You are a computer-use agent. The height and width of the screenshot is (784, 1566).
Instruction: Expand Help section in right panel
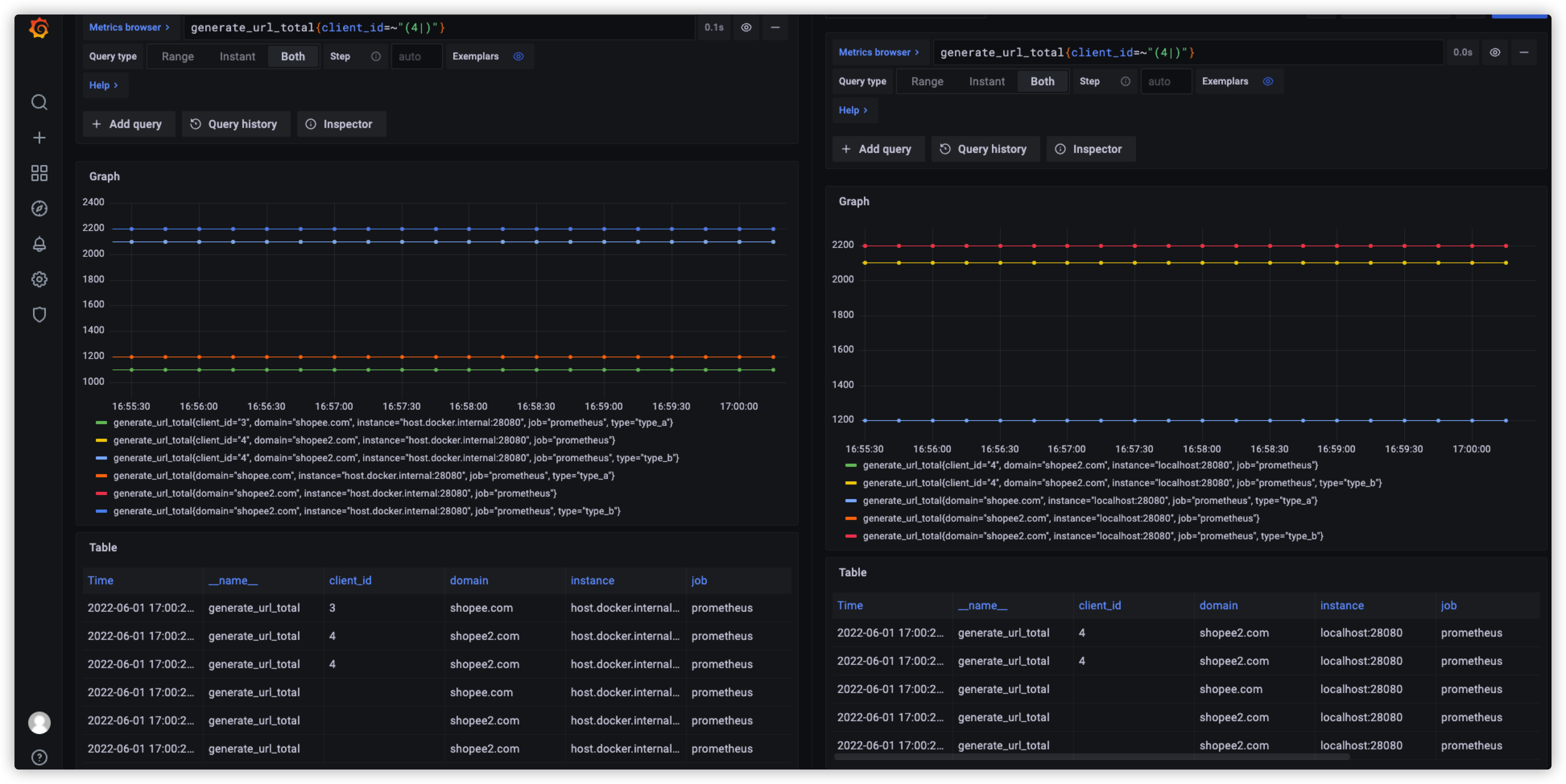[852, 111]
